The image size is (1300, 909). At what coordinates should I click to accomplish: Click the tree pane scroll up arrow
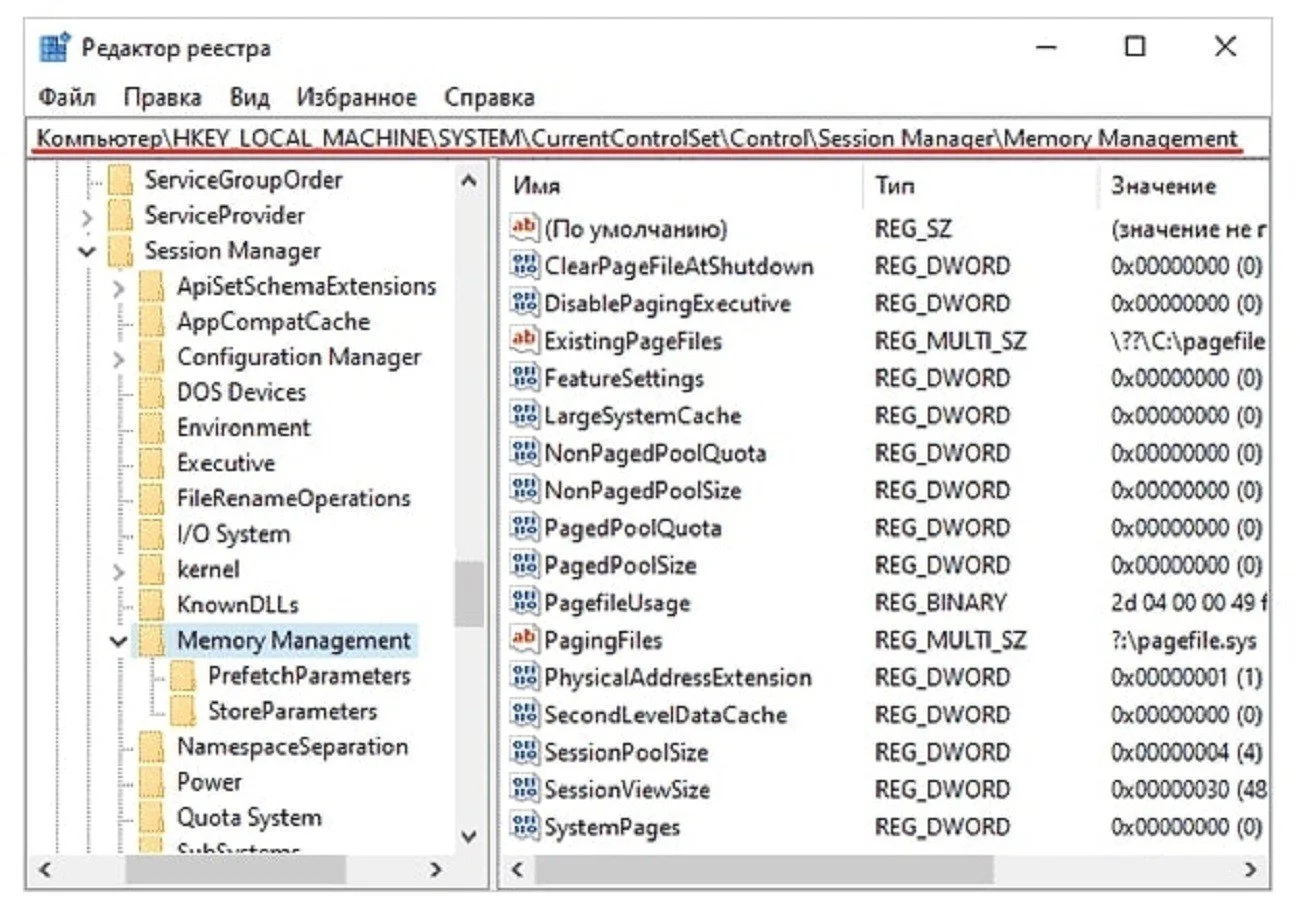pyautogui.click(x=468, y=182)
